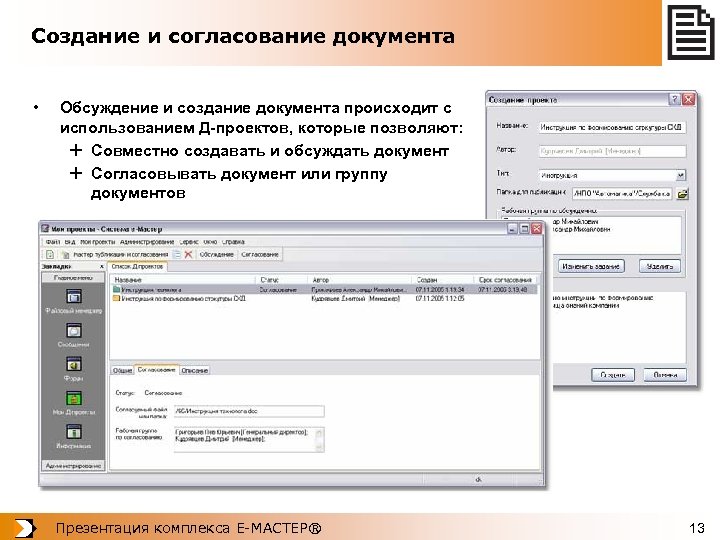Click the Изменить задание button

click(x=591, y=266)
